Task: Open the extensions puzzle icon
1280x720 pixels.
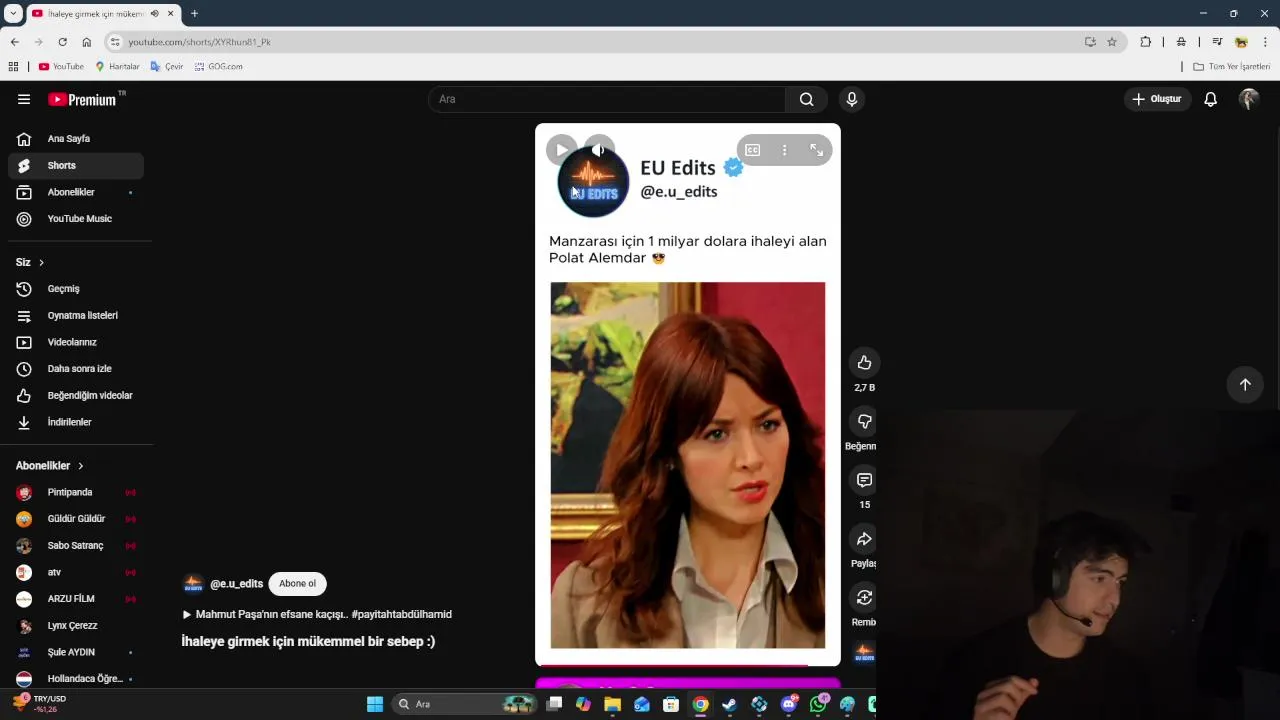Action: pyautogui.click(x=1146, y=42)
